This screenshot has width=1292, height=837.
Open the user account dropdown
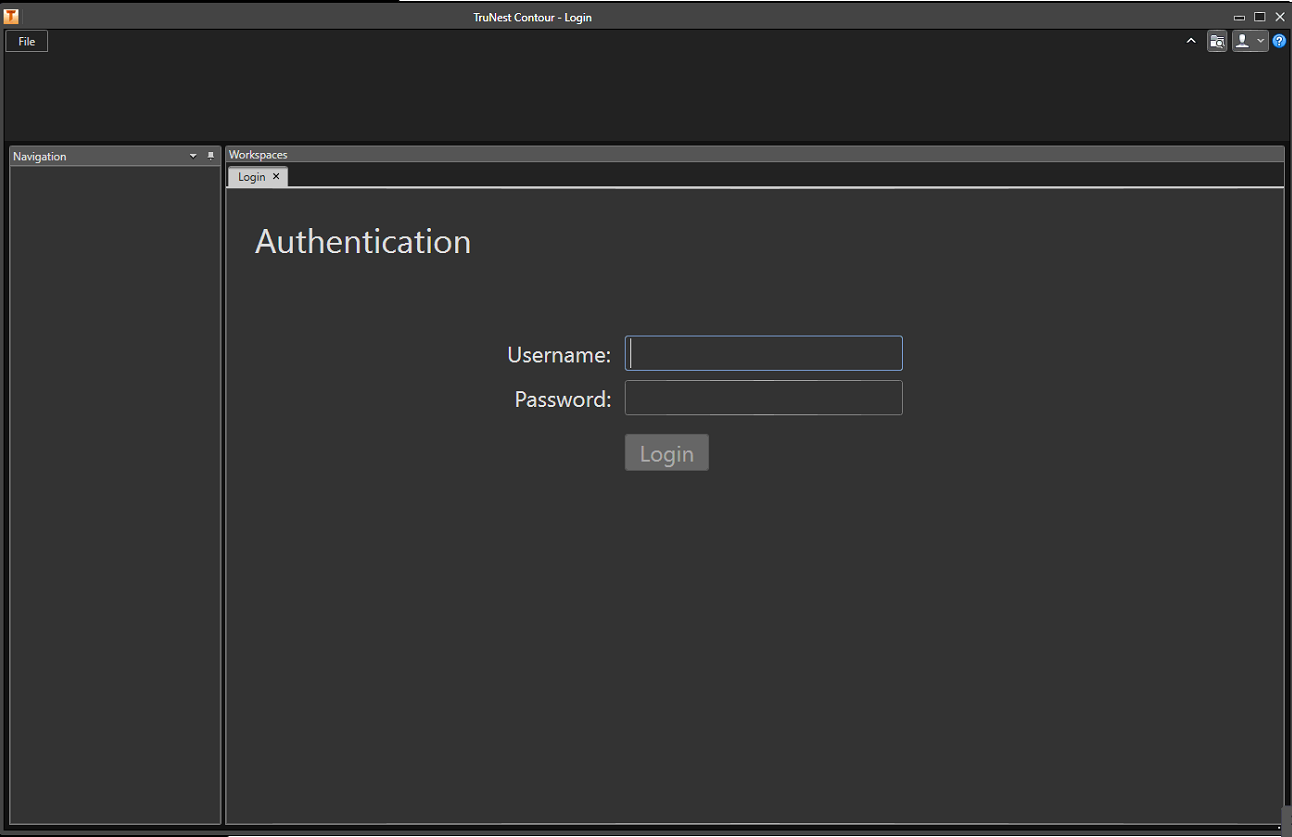coord(1250,41)
